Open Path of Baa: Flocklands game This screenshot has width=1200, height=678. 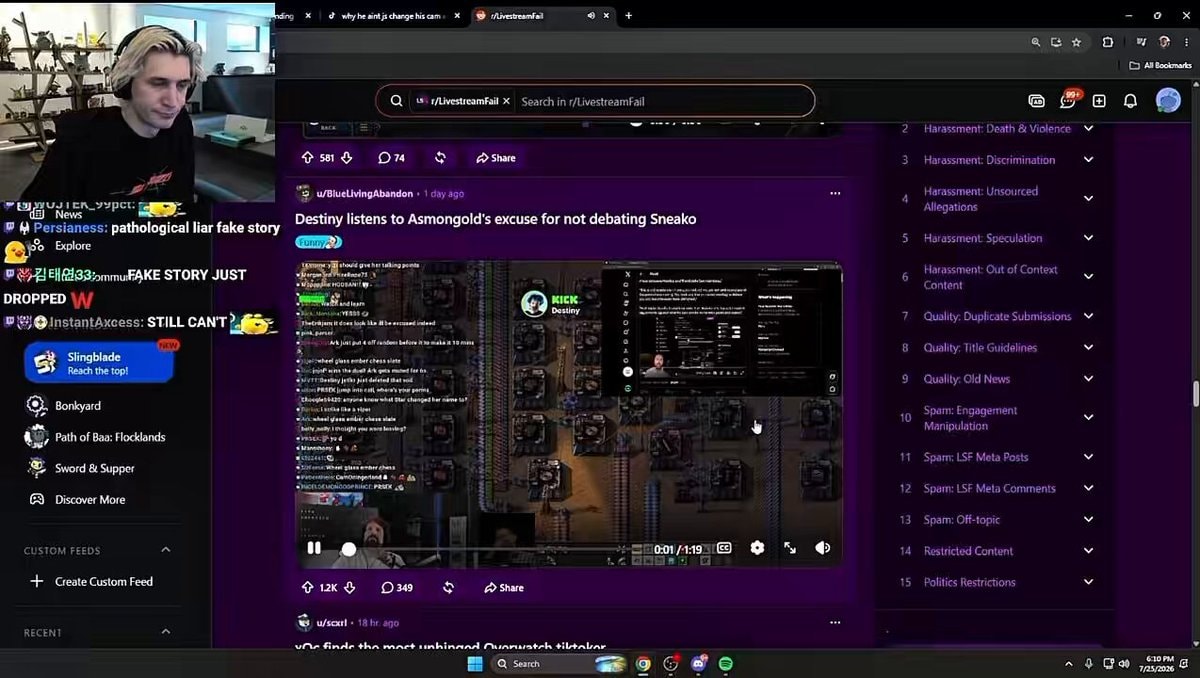point(96,437)
